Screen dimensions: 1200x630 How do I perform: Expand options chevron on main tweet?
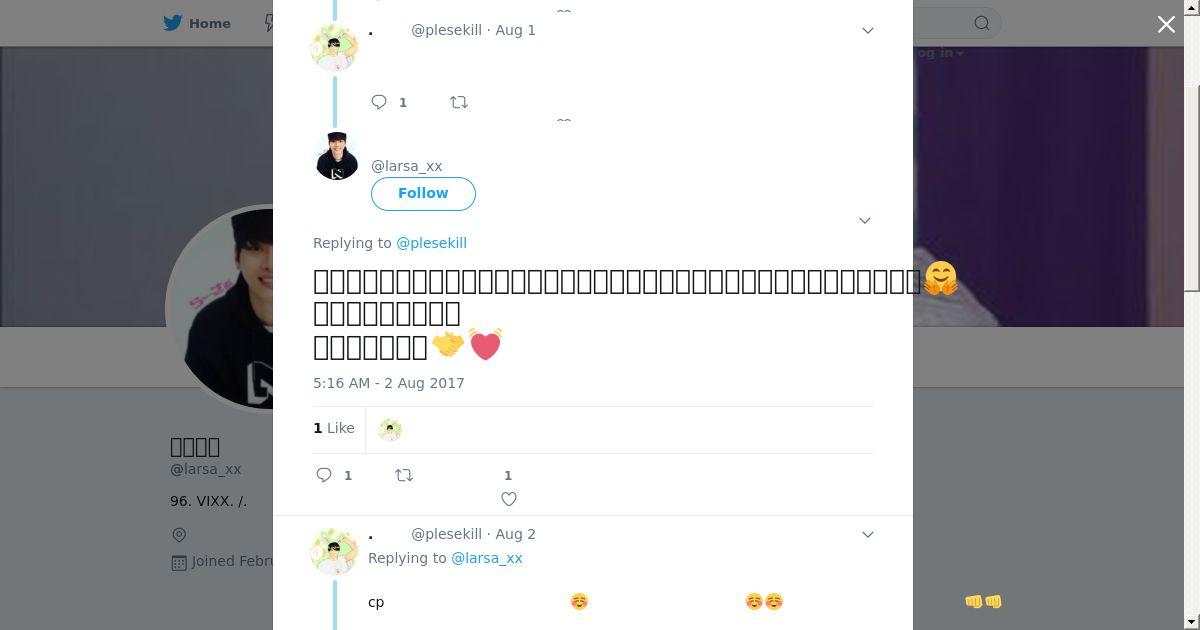click(865, 220)
